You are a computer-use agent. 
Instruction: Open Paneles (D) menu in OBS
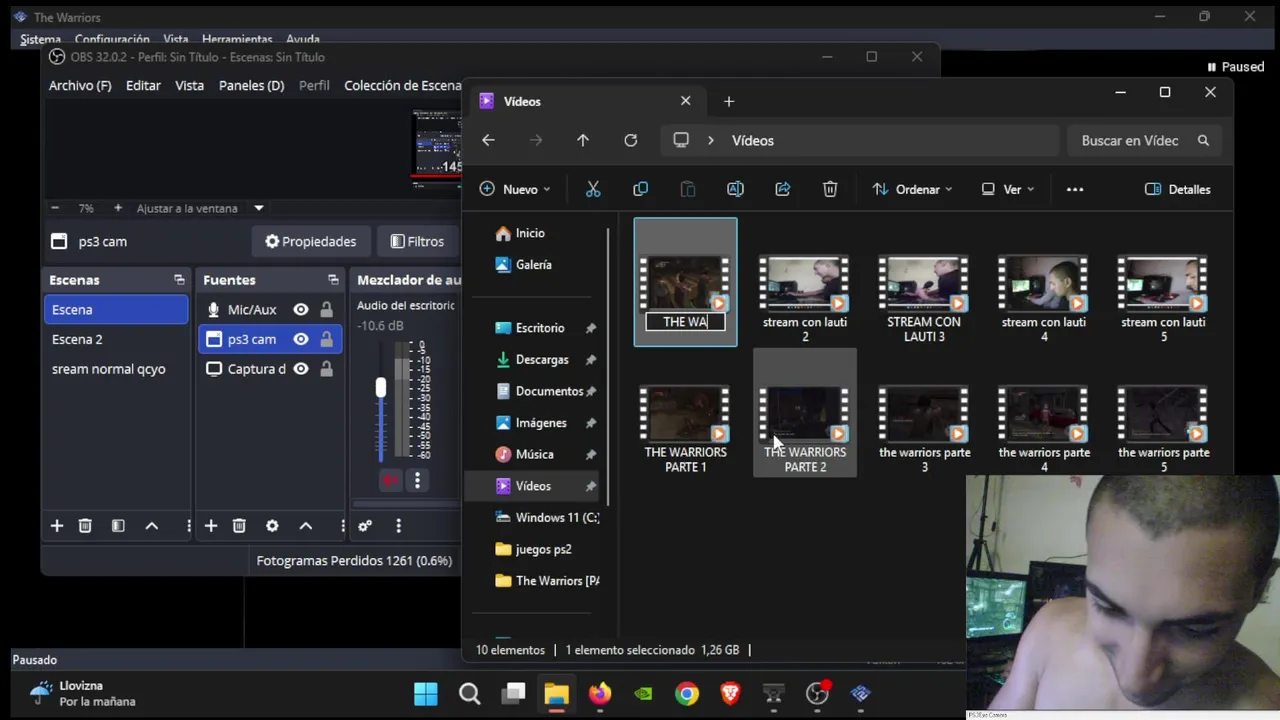point(251,85)
